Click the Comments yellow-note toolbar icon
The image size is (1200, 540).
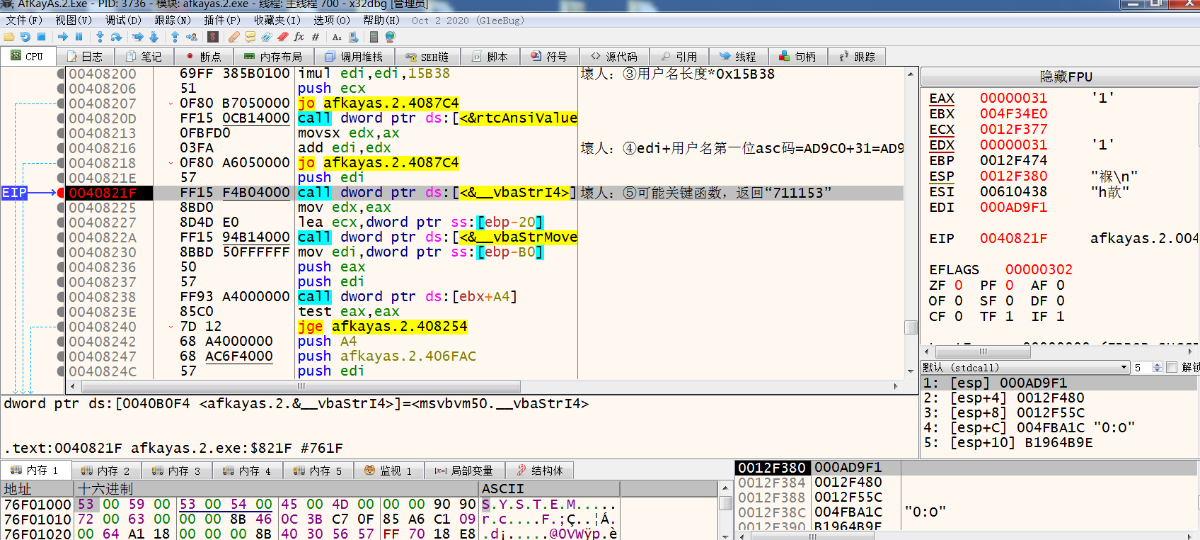click(250, 36)
